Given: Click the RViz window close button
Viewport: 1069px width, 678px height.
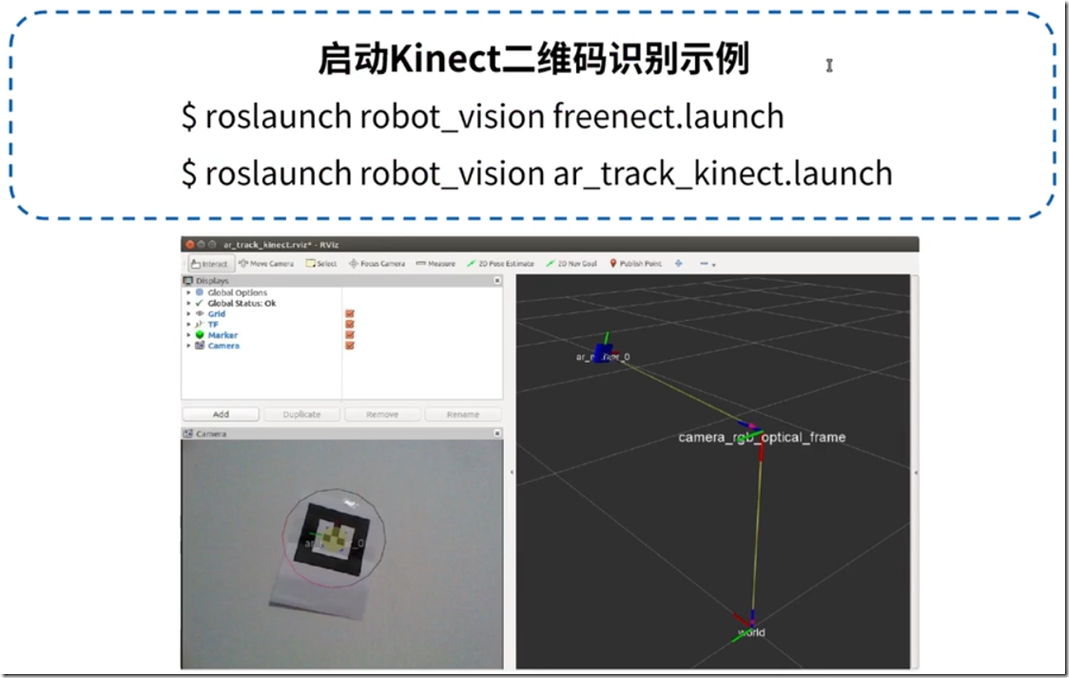Looking at the screenshot, I should 190,244.
